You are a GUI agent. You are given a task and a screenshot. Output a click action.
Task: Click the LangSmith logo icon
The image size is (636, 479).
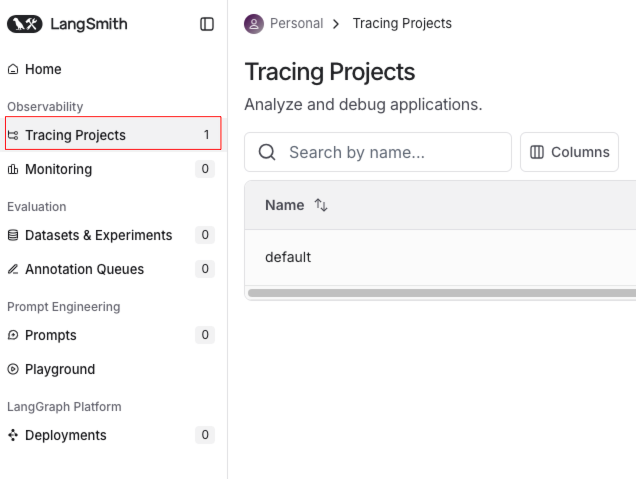[25, 24]
